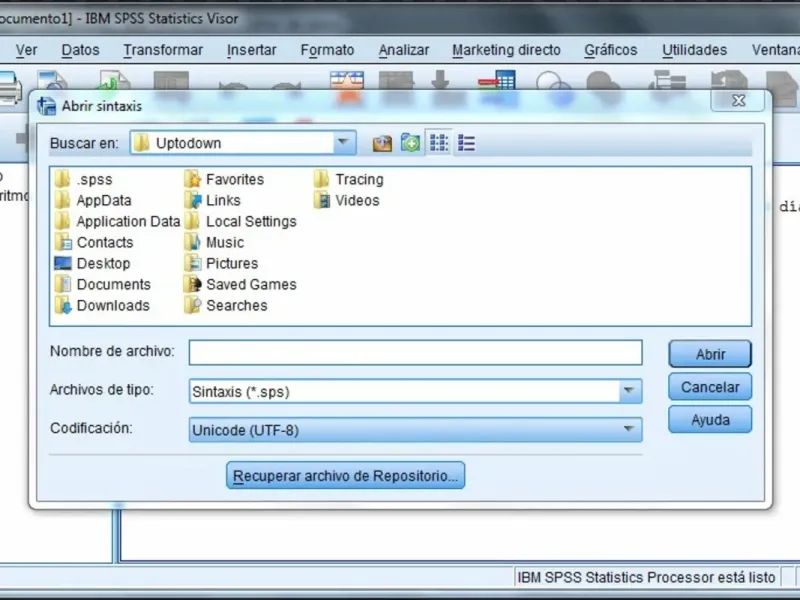Viewport: 800px width, 600px height.
Task: Open the Utilidades menu
Action: pyautogui.click(x=694, y=50)
